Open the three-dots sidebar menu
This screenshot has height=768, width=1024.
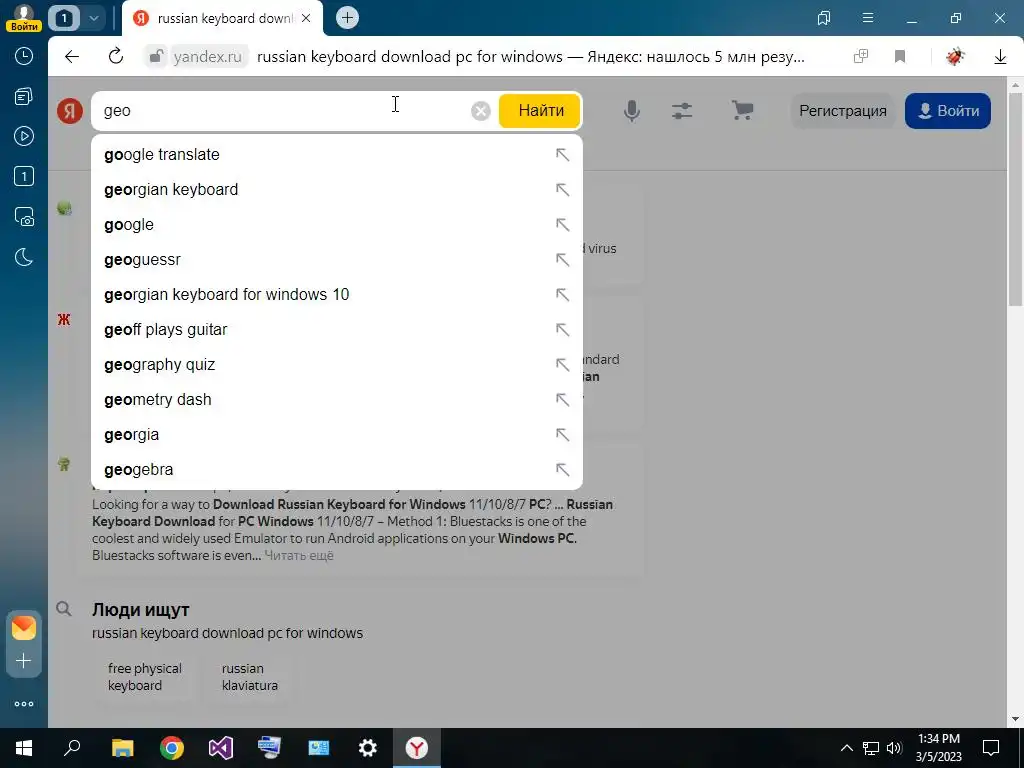pos(24,704)
